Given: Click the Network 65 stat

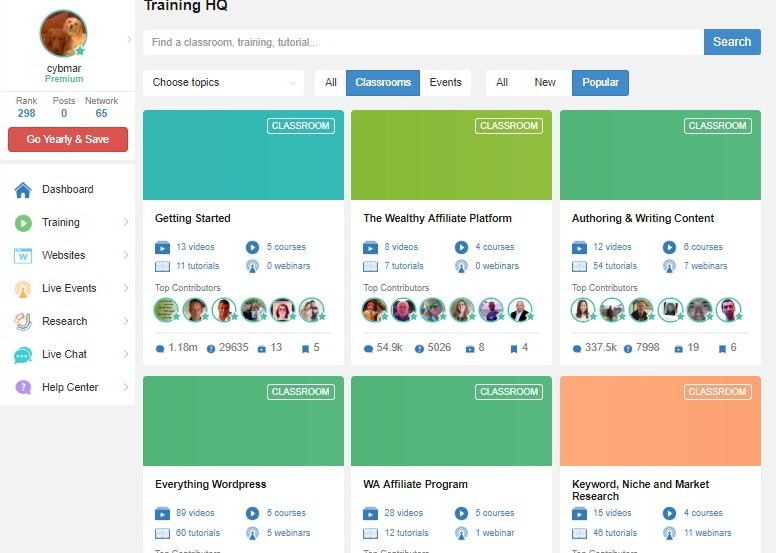Looking at the screenshot, I should click(101, 107).
